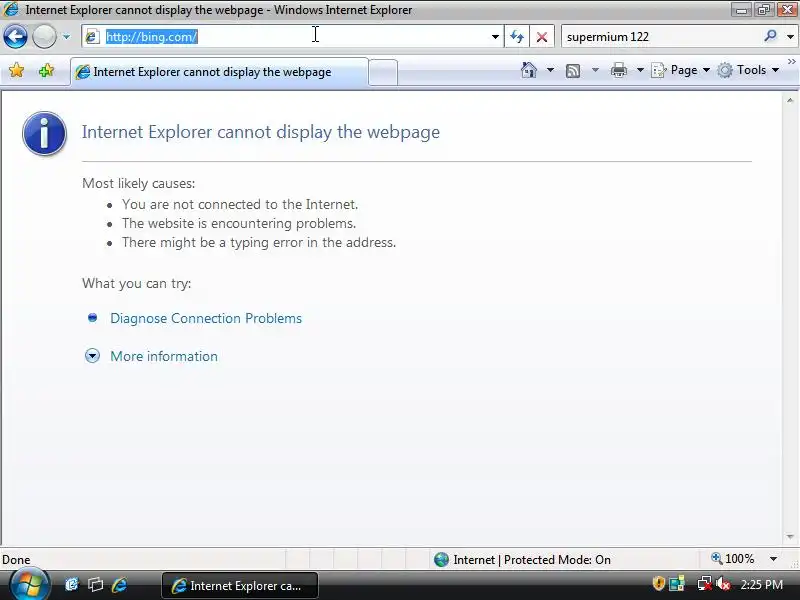The height and width of the screenshot is (600, 800).
Task: Click the 'What you can try:' text
Action: pos(136,283)
